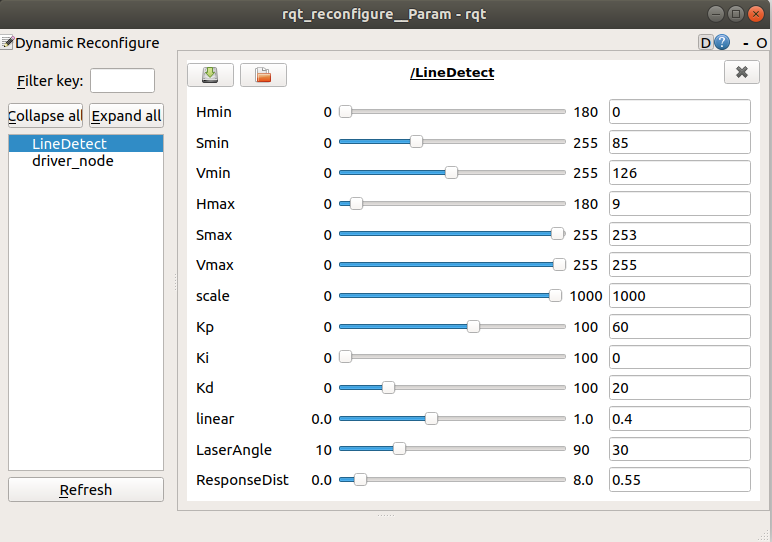Screen dimensions: 772x542
Task: Click the O close plugin button
Action: pos(761,43)
